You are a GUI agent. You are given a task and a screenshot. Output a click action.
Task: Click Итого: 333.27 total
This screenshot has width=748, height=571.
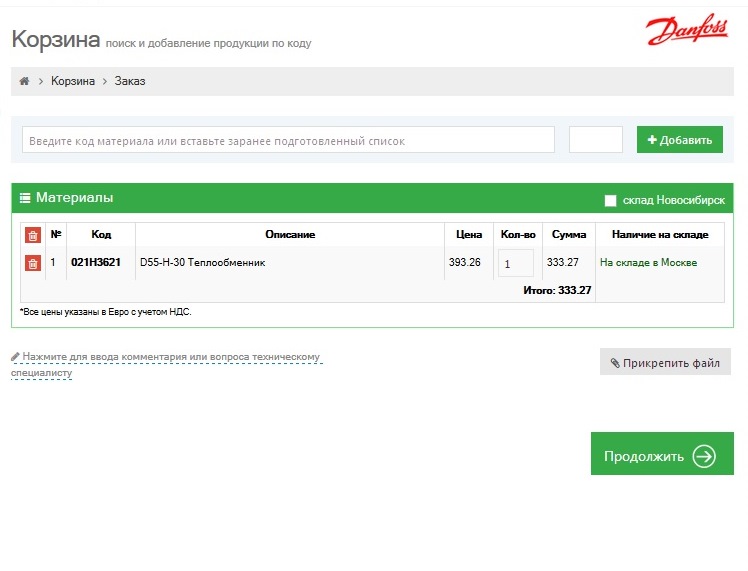(x=557, y=290)
